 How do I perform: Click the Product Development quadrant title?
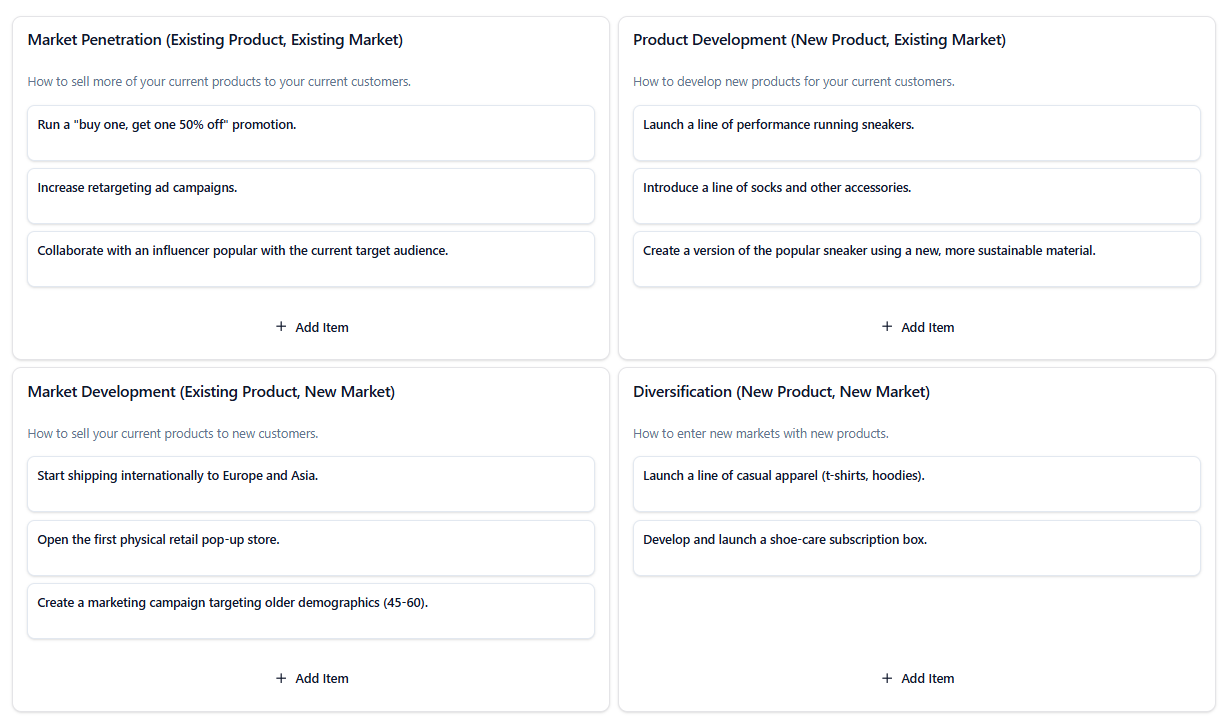pyautogui.click(x=819, y=40)
